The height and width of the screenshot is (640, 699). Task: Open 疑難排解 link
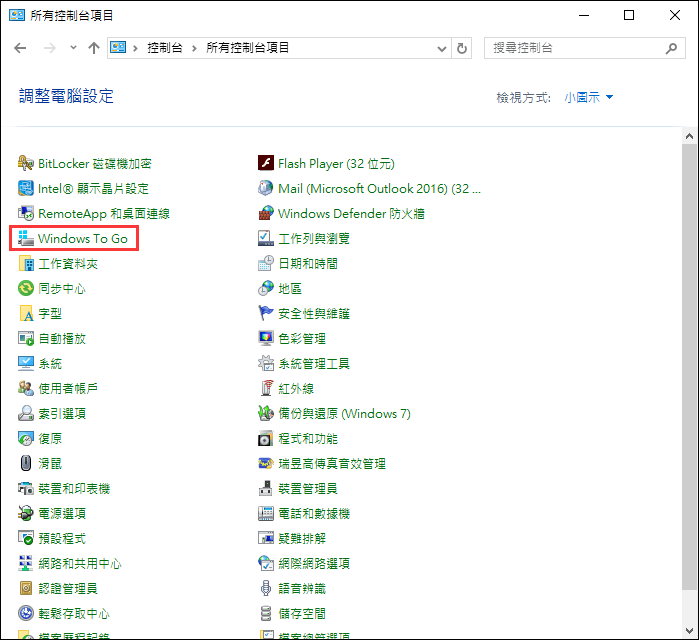click(x=302, y=538)
